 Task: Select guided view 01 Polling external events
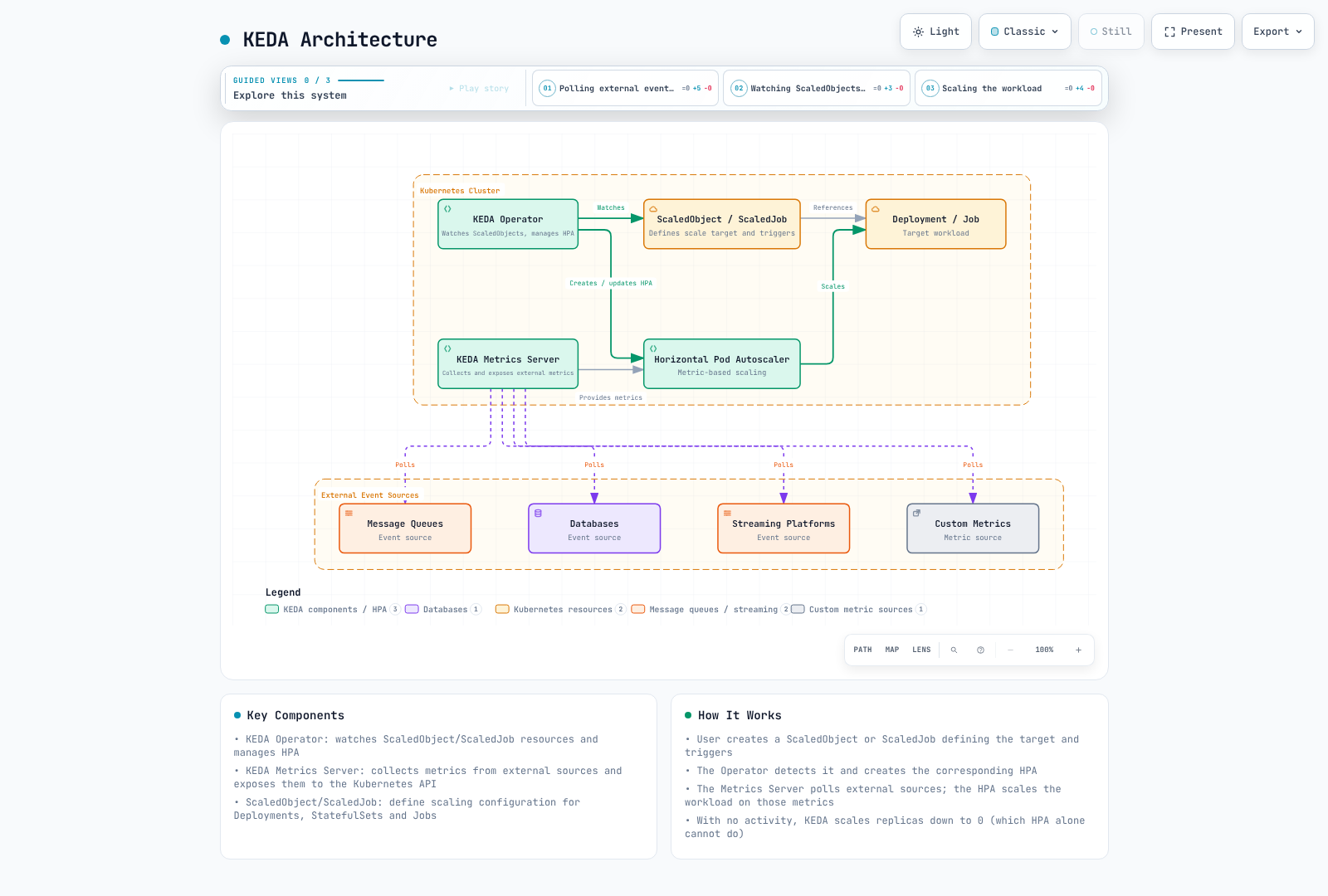point(625,88)
